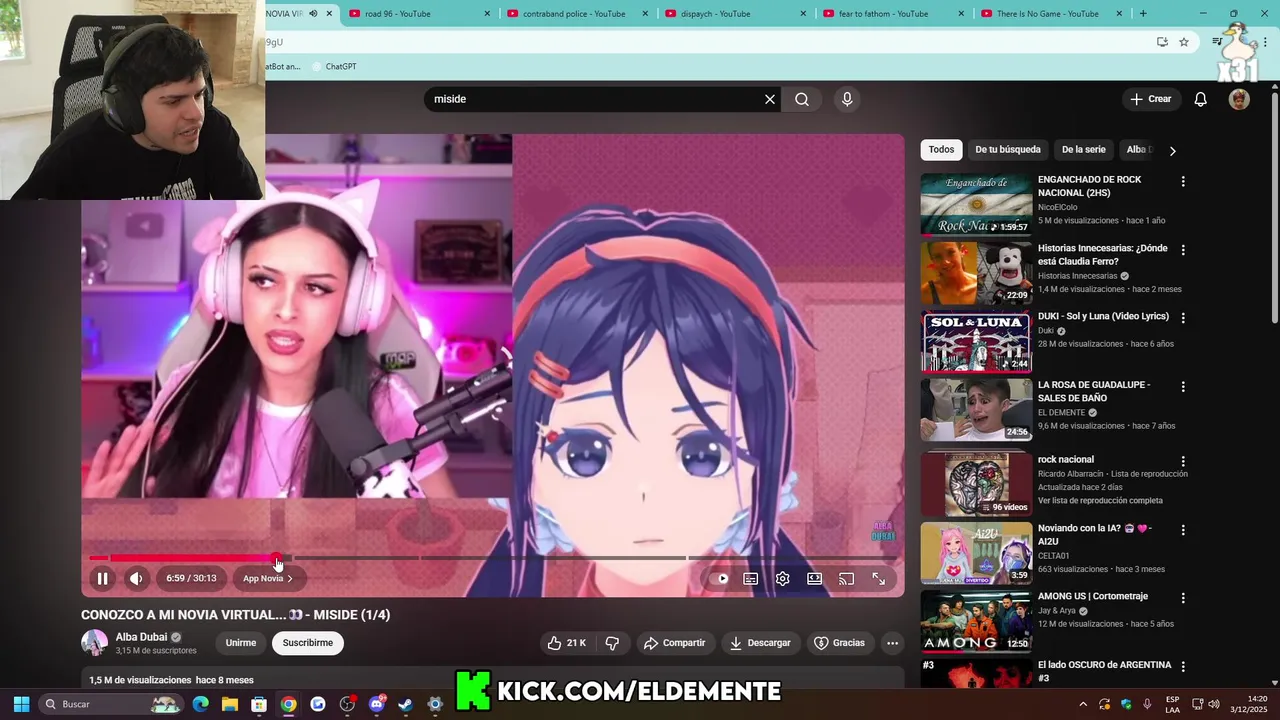The width and height of the screenshot is (1280, 720).
Task: Select the 'De la serie' chip
Action: point(1083,150)
